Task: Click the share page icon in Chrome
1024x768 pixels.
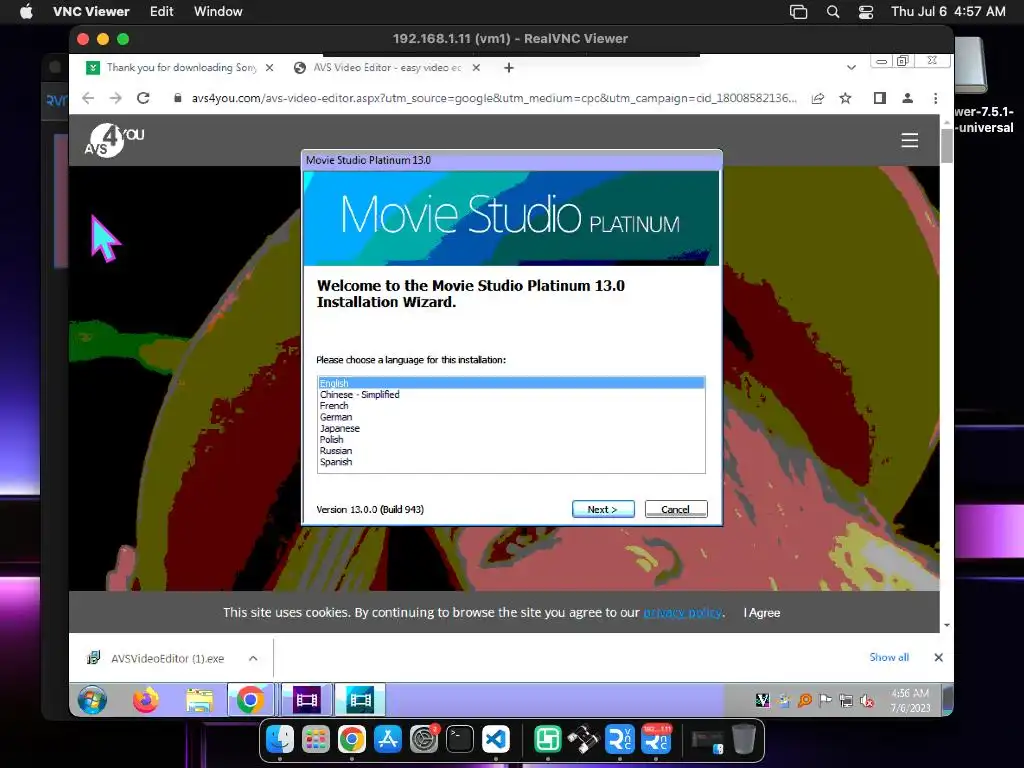Action: [x=818, y=98]
